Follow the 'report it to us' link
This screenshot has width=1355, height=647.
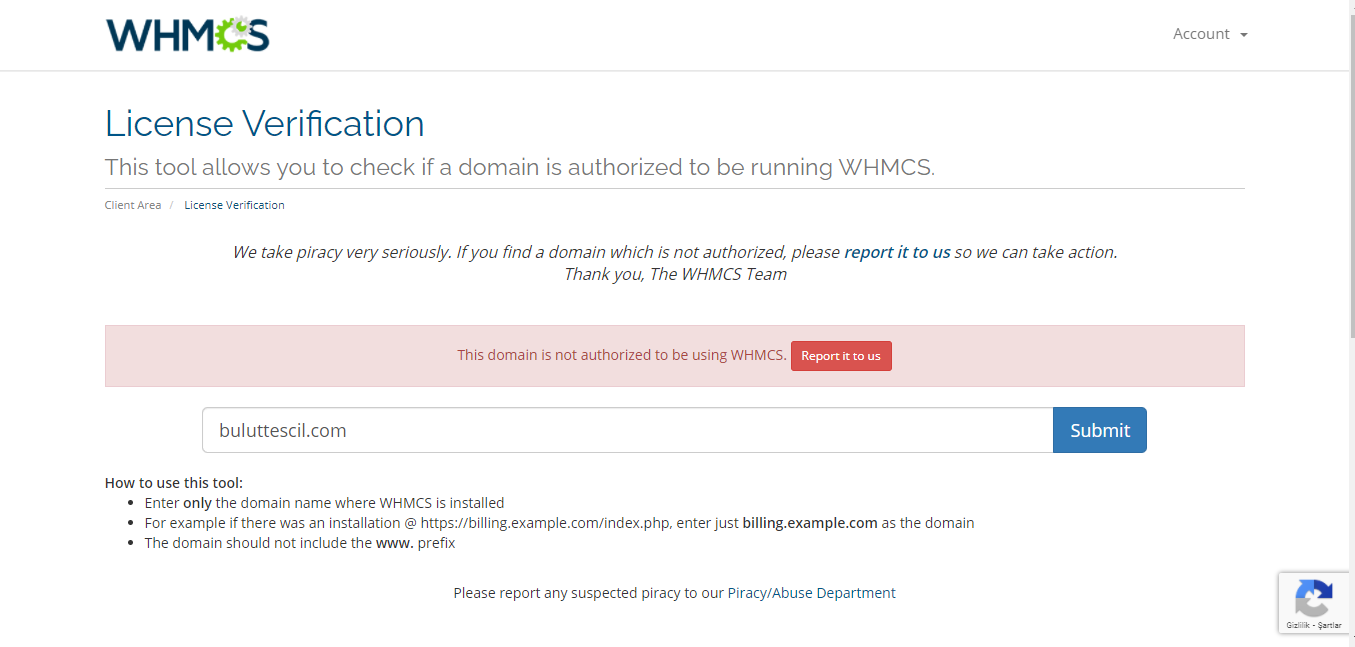tap(897, 252)
